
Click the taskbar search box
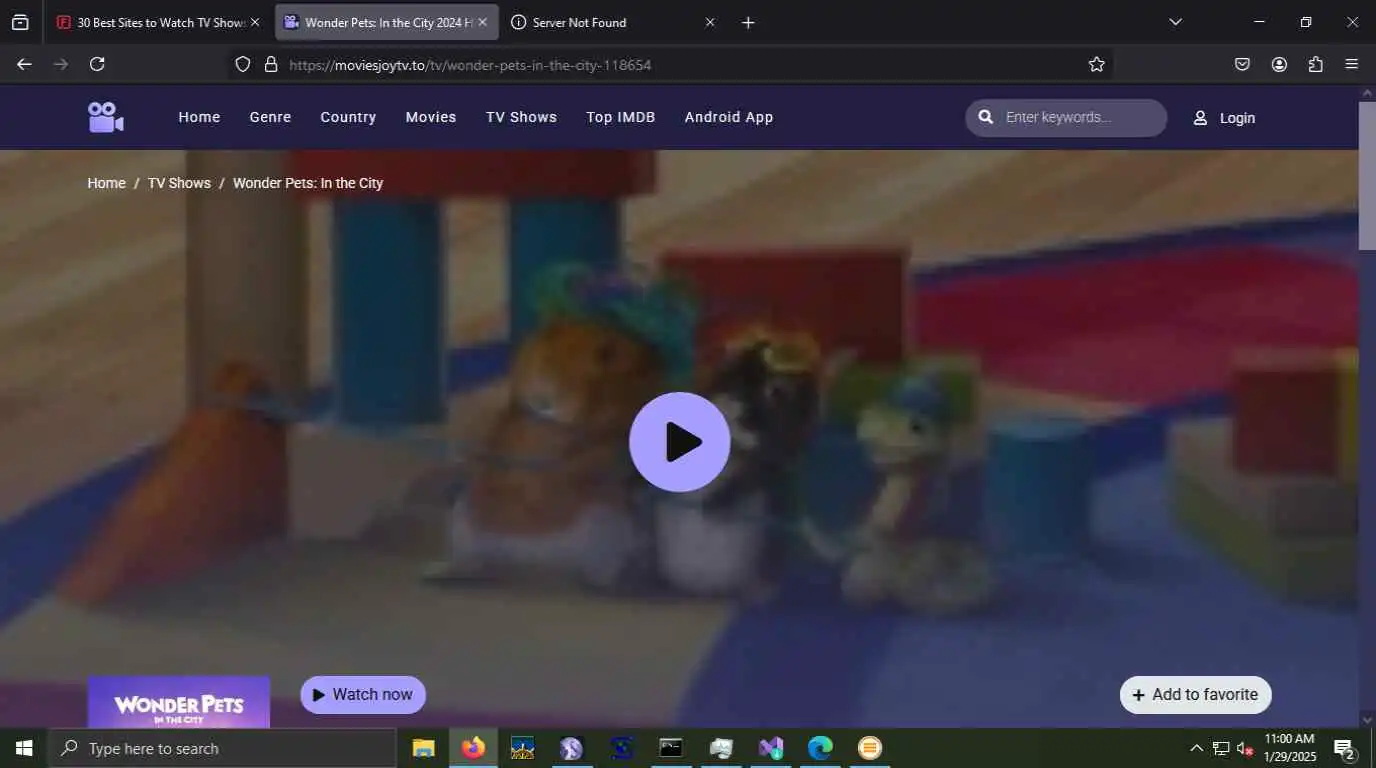pyautogui.click(x=222, y=748)
